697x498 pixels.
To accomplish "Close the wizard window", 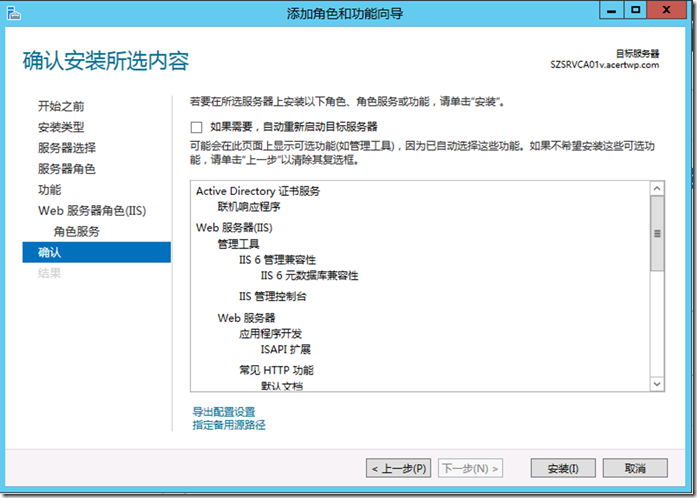I will [x=666, y=10].
